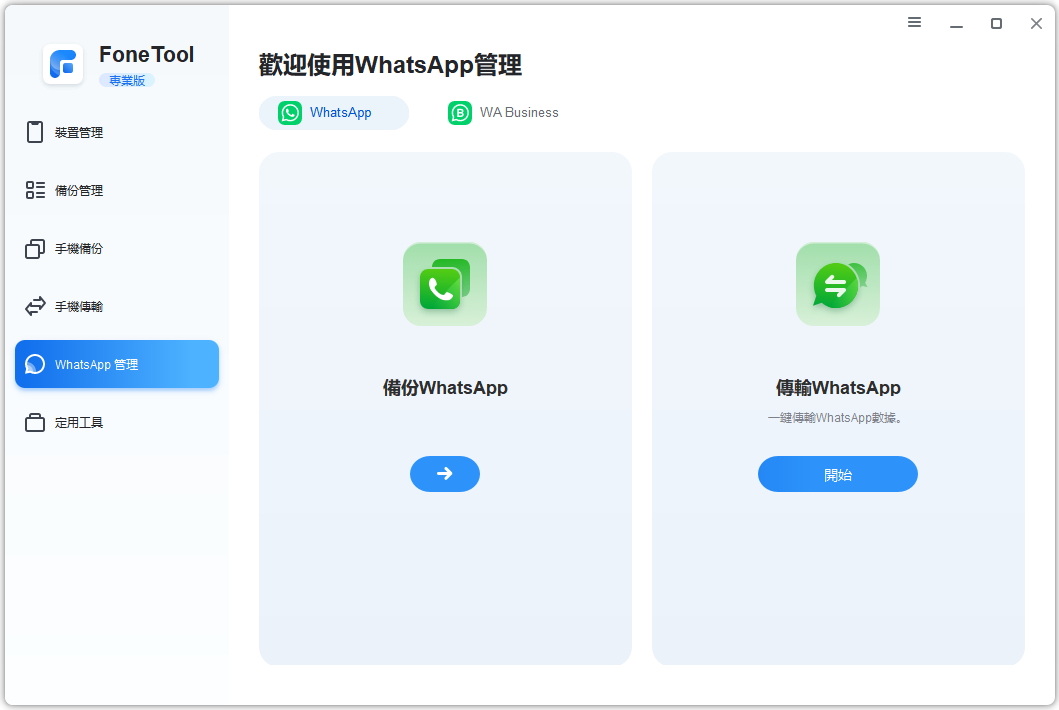Click the 傳輸WhatsApp card title

(x=838, y=388)
